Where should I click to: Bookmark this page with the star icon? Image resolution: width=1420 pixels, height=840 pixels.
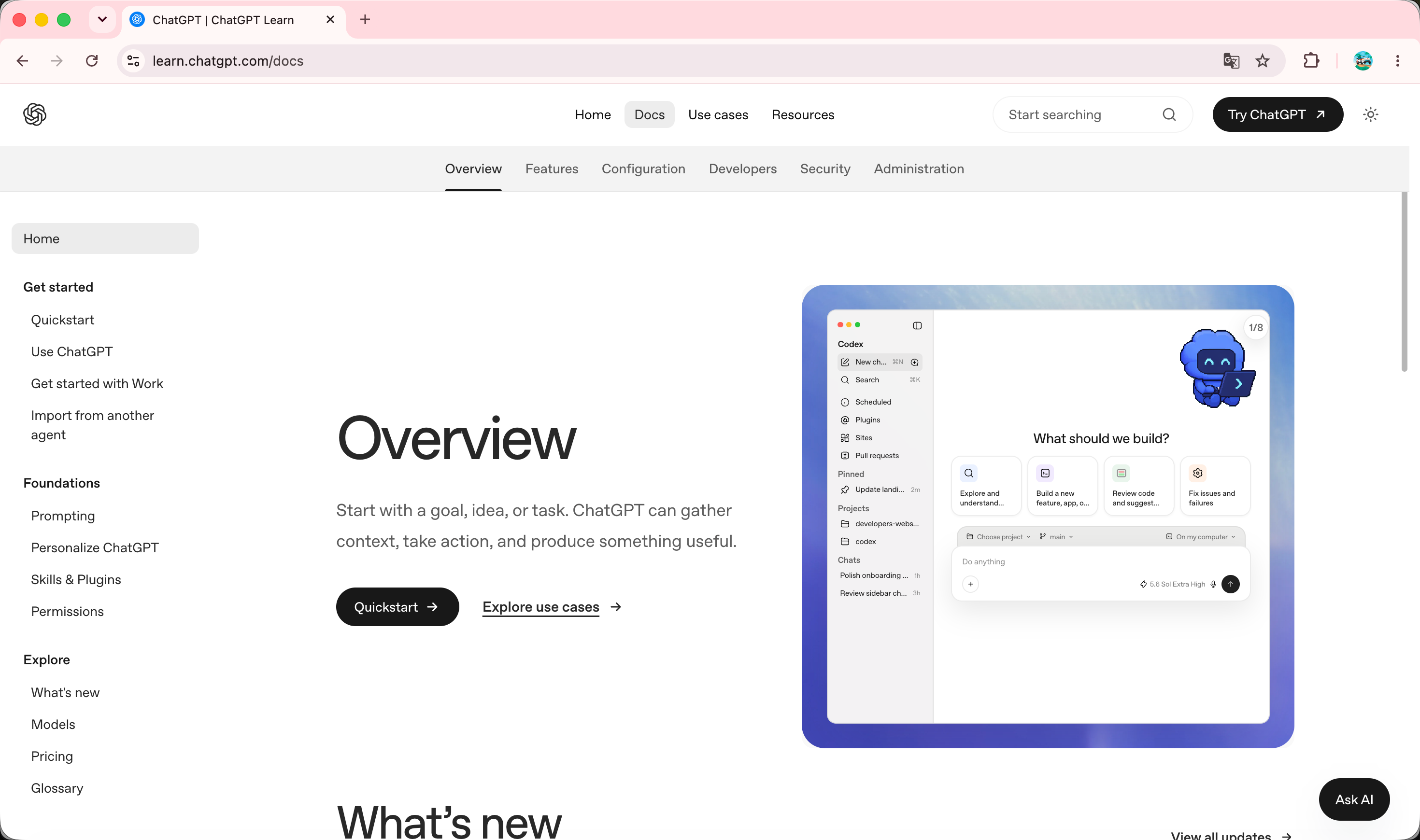1263,60
